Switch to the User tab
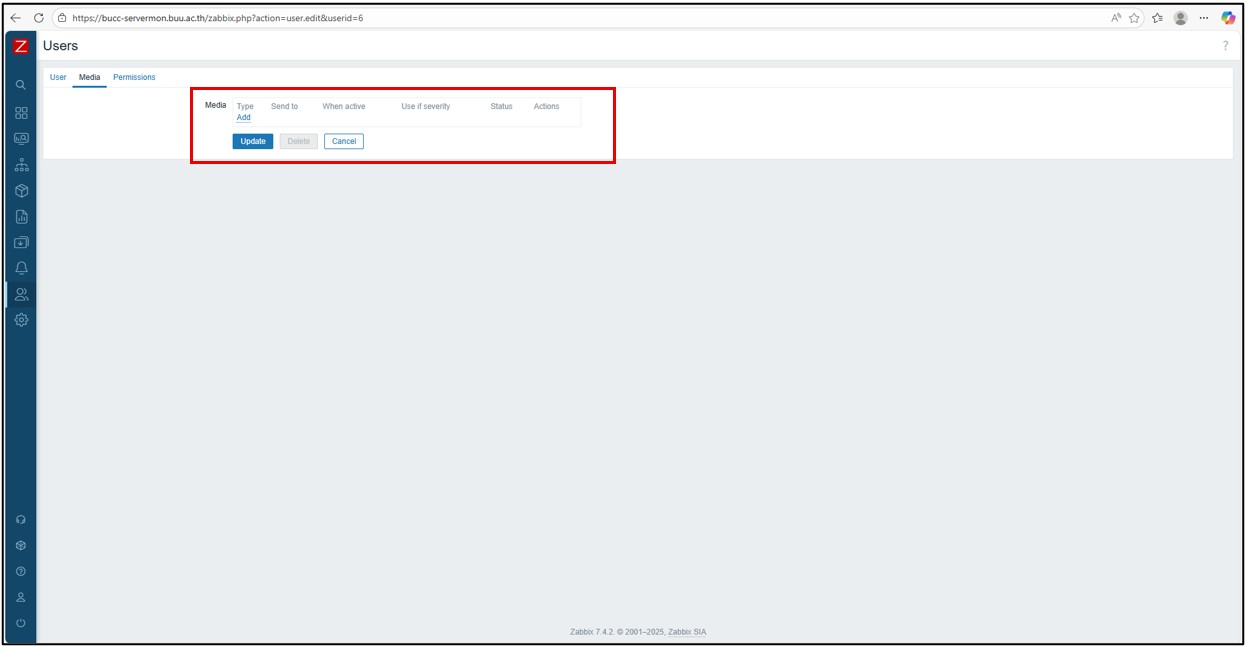Viewport: 1245px width, 646px height. [x=58, y=77]
